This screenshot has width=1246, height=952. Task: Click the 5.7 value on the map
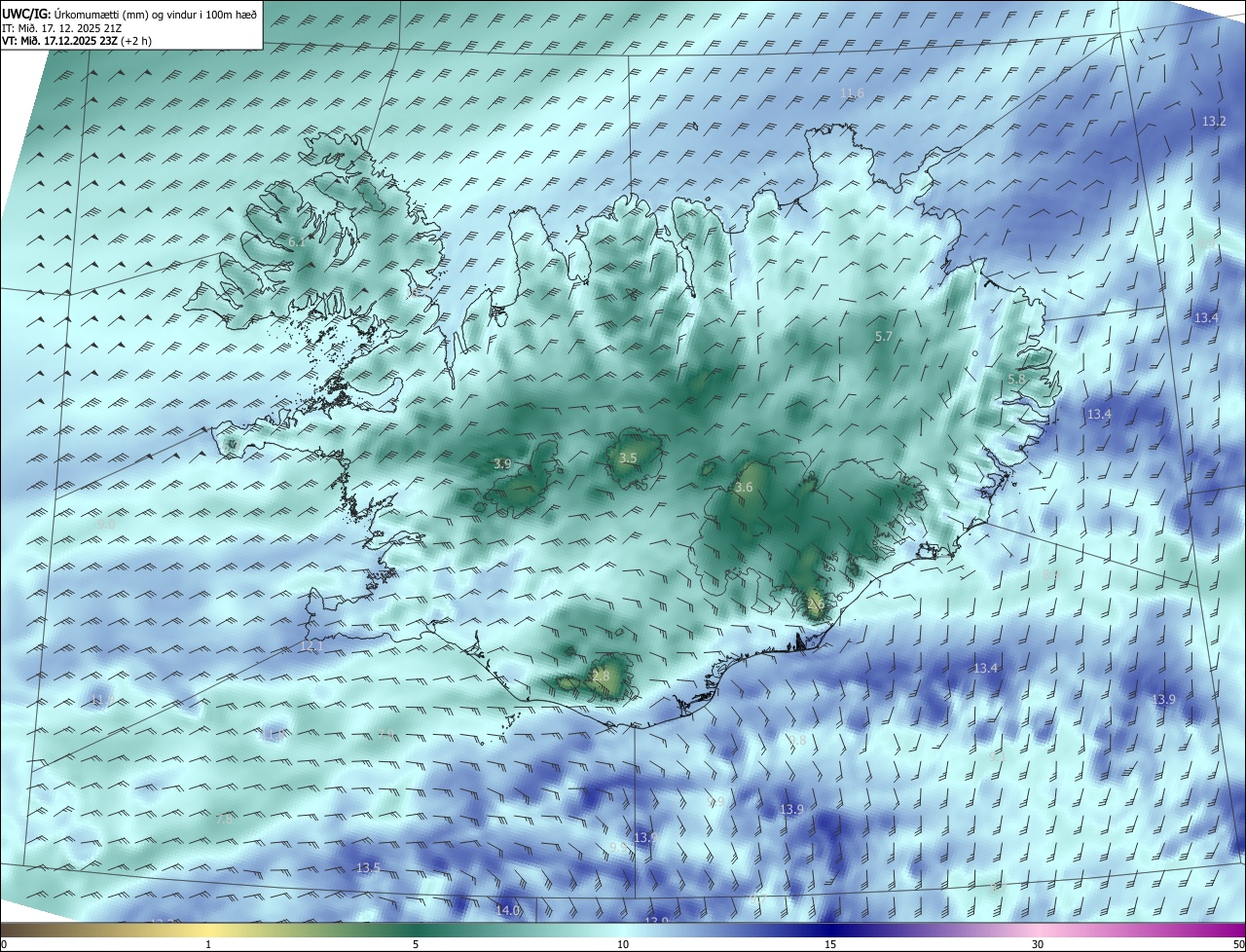coord(884,337)
